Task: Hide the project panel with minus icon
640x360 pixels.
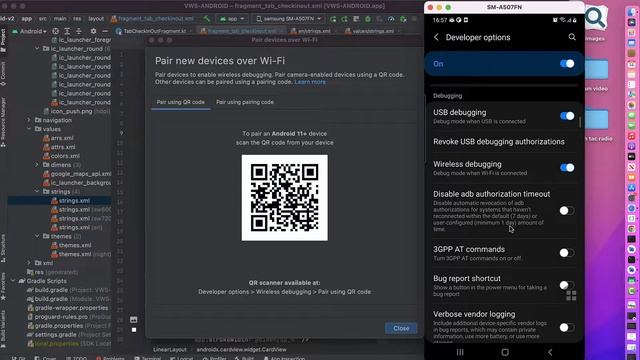Action: pos(105,31)
